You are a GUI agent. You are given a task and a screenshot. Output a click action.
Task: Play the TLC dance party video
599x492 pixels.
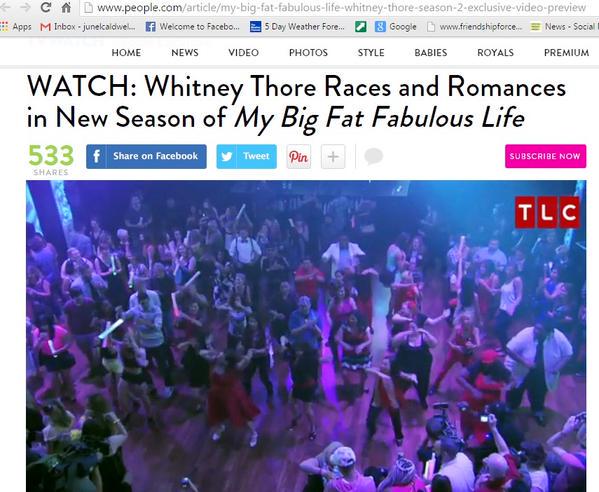(x=306, y=336)
